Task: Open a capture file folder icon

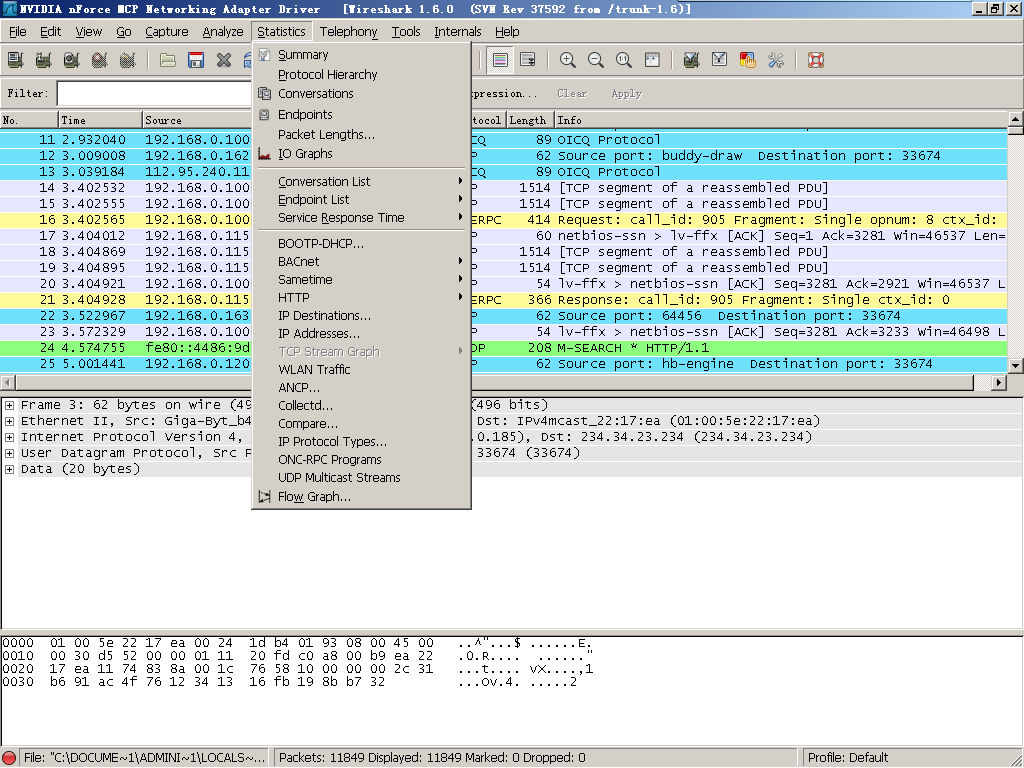Action: 168,60
